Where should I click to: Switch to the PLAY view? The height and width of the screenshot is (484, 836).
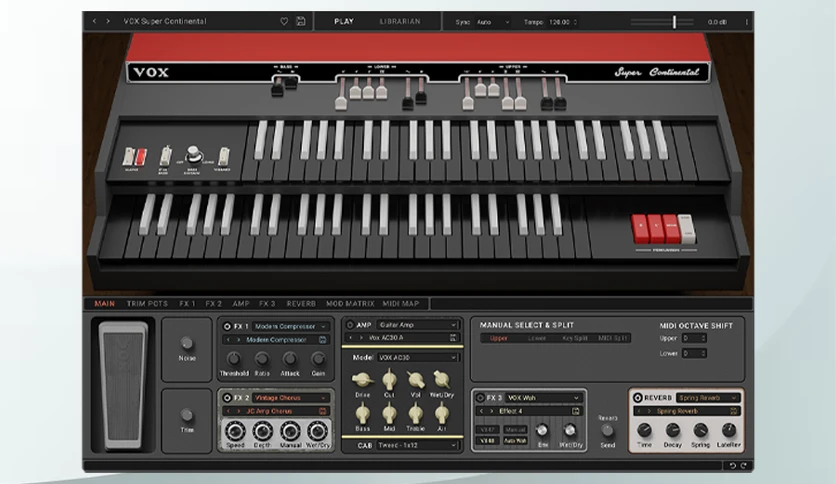pyautogui.click(x=344, y=21)
